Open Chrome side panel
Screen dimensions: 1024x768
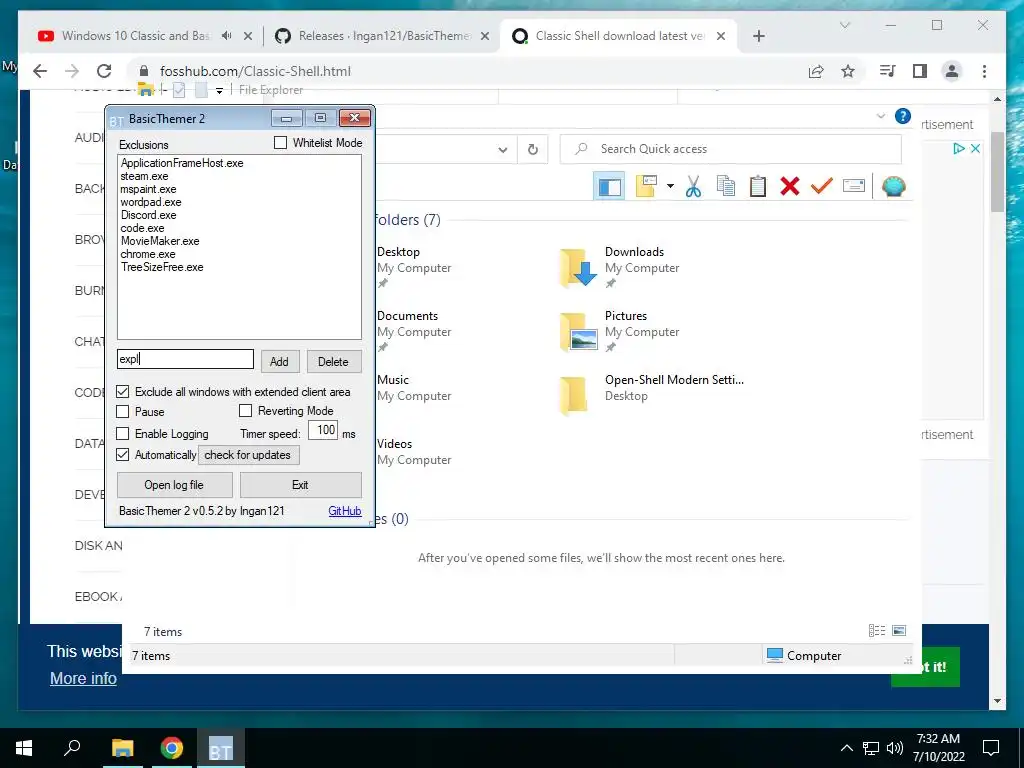[x=920, y=71]
